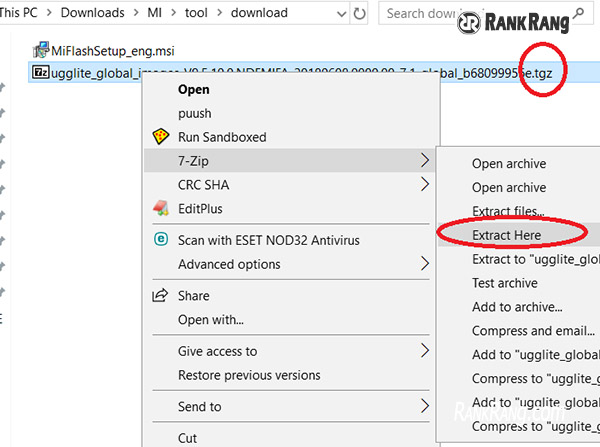The image size is (600, 447).
Task: Expand breadcrumb chevron after MI
Action: [x=174, y=13]
